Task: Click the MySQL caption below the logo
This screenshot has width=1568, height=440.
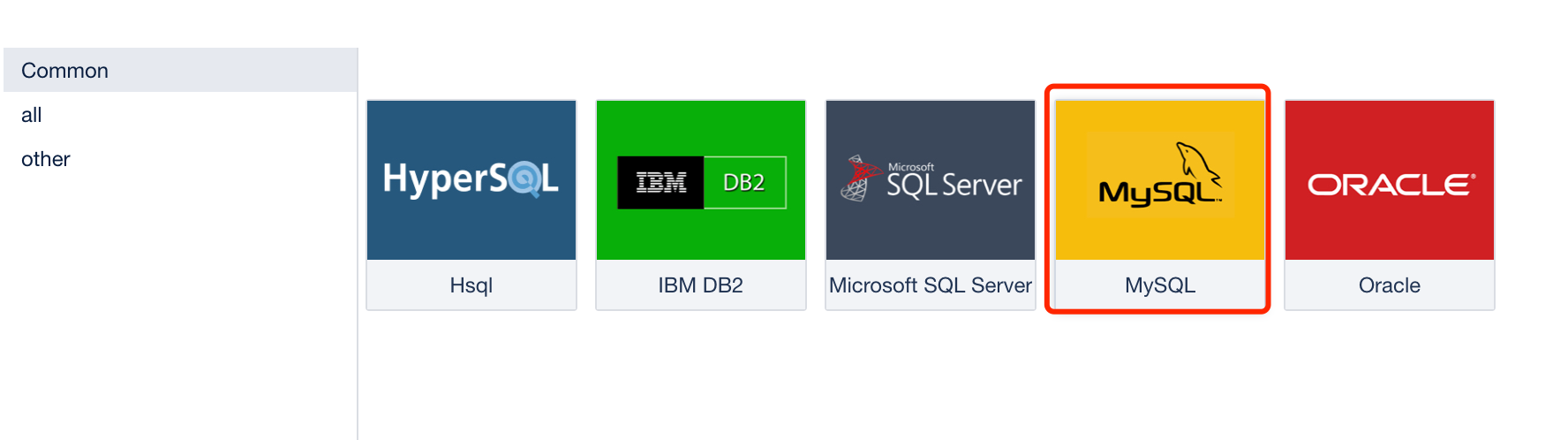Action: [x=1160, y=285]
